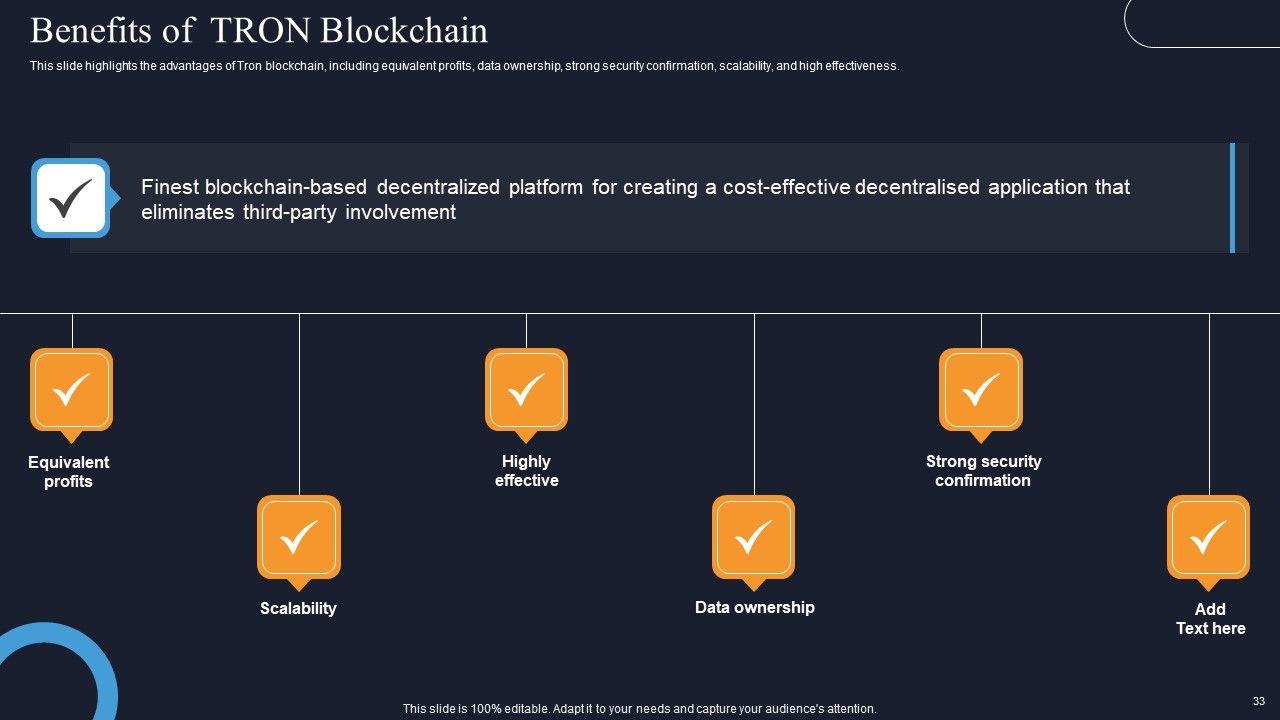Image resolution: width=1280 pixels, height=720 pixels.
Task: Click the orange checkmark above Highly effective
Action: (x=526, y=390)
